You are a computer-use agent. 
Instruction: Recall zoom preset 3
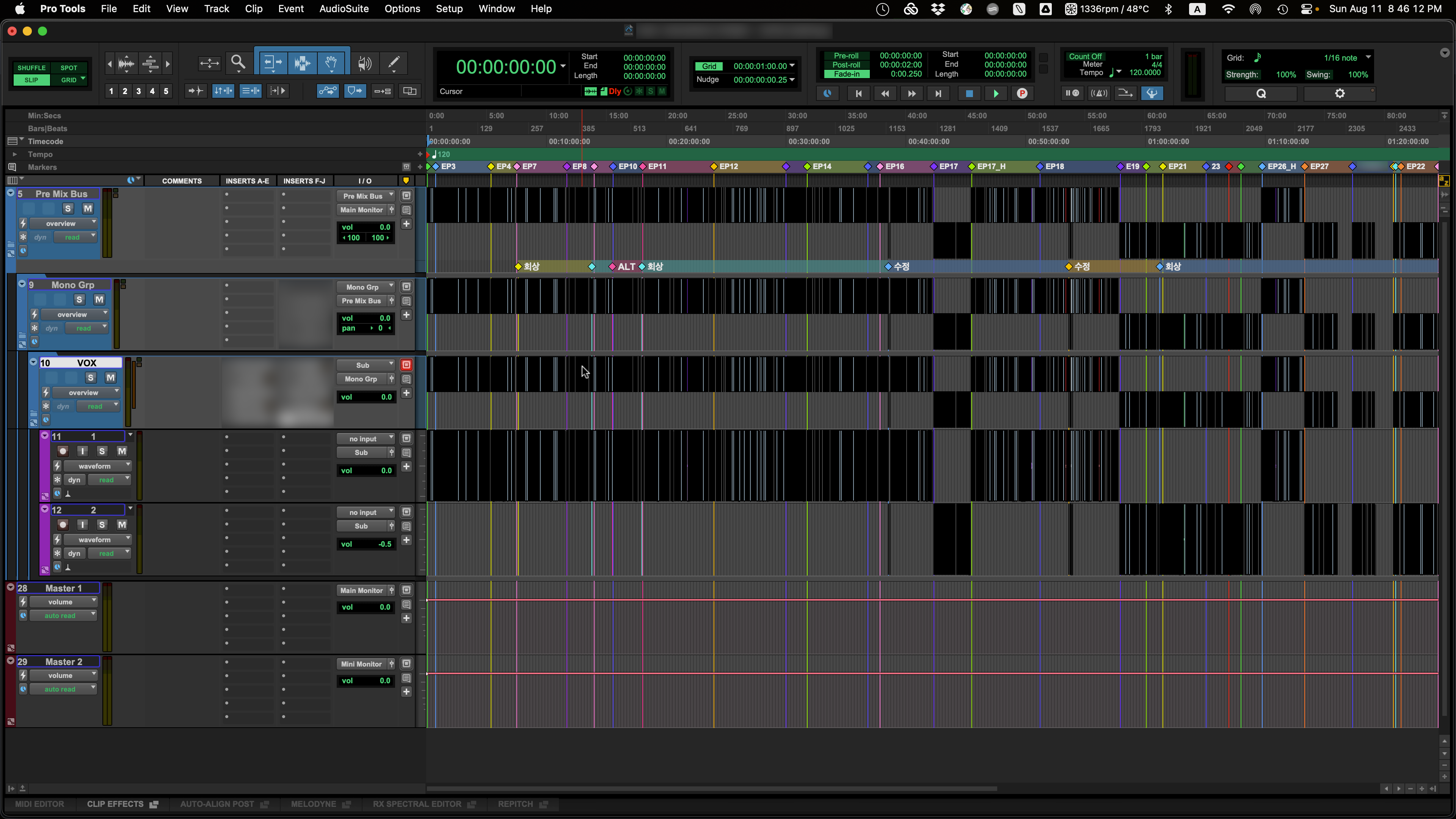pos(138,91)
